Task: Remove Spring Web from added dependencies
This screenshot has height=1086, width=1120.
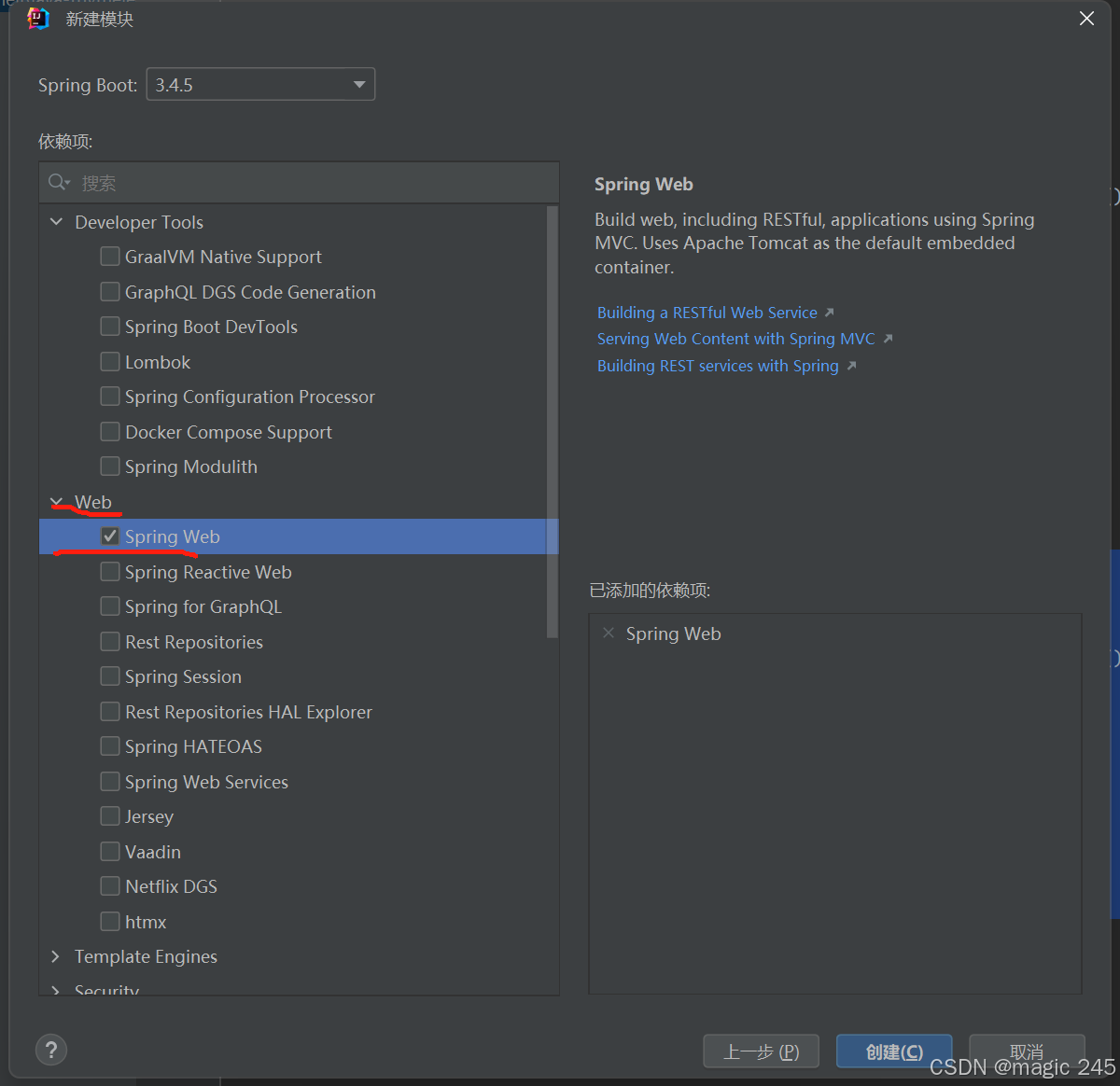Action: click(609, 633)
